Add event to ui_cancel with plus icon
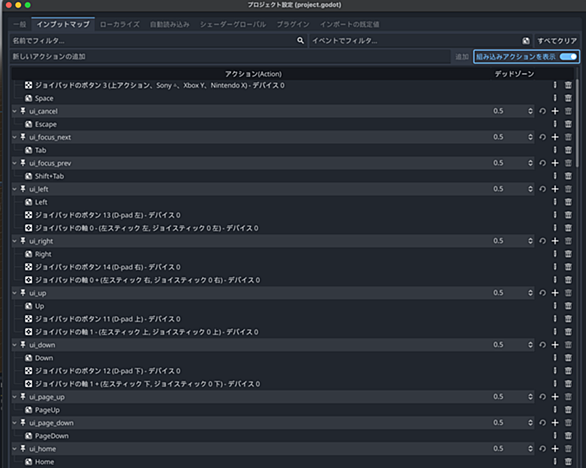The image size is (586, 468). pos(555,111)
